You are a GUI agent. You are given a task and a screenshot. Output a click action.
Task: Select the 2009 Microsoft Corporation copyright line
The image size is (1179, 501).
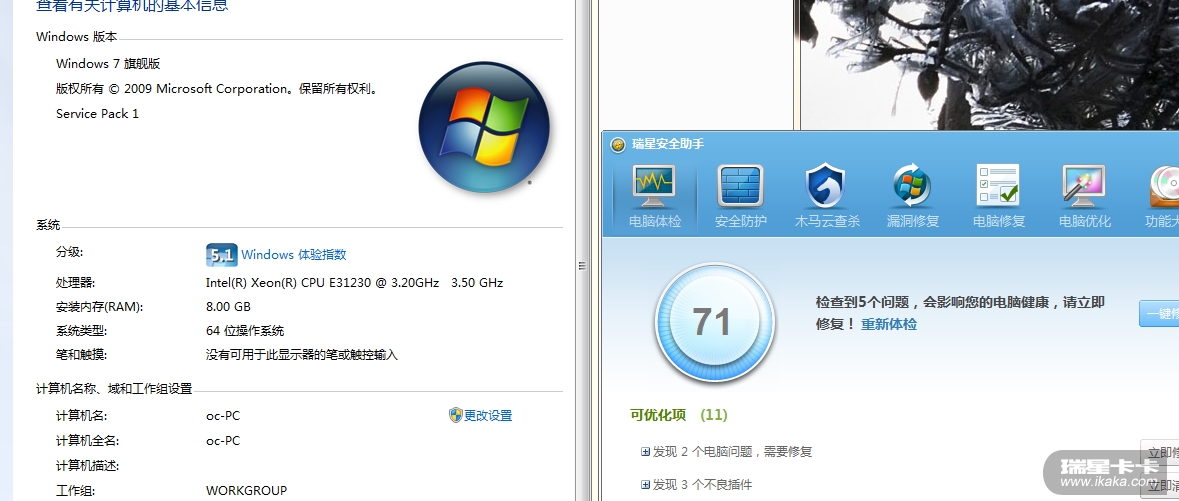tap(217, 89)
